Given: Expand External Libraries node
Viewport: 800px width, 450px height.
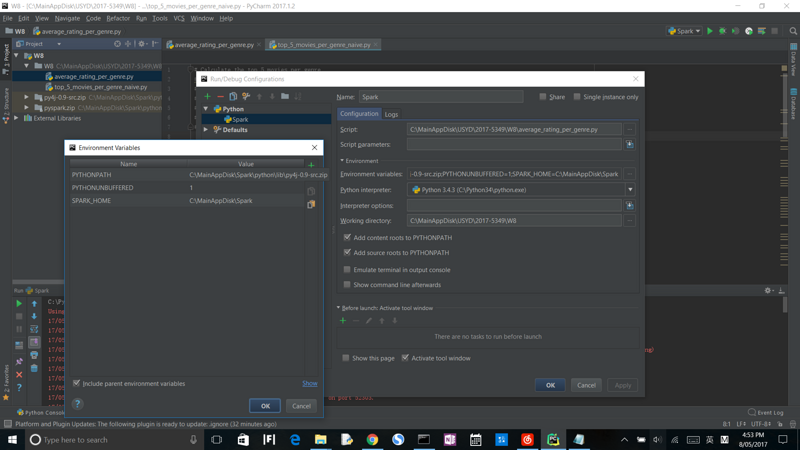Looking at the screenshot, I should click(x=16, y=118).
